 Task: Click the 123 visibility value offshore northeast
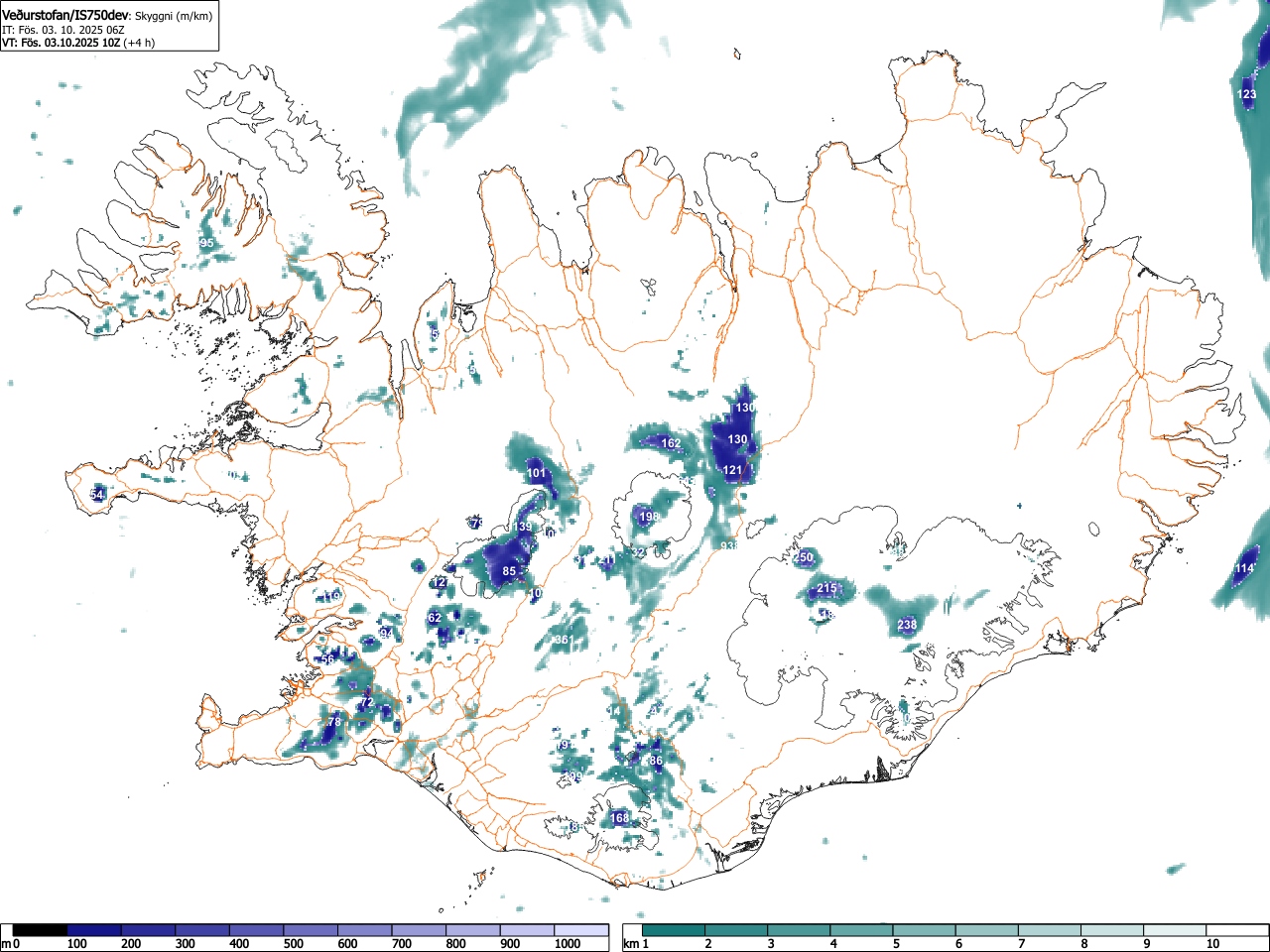pos(1247,95)
